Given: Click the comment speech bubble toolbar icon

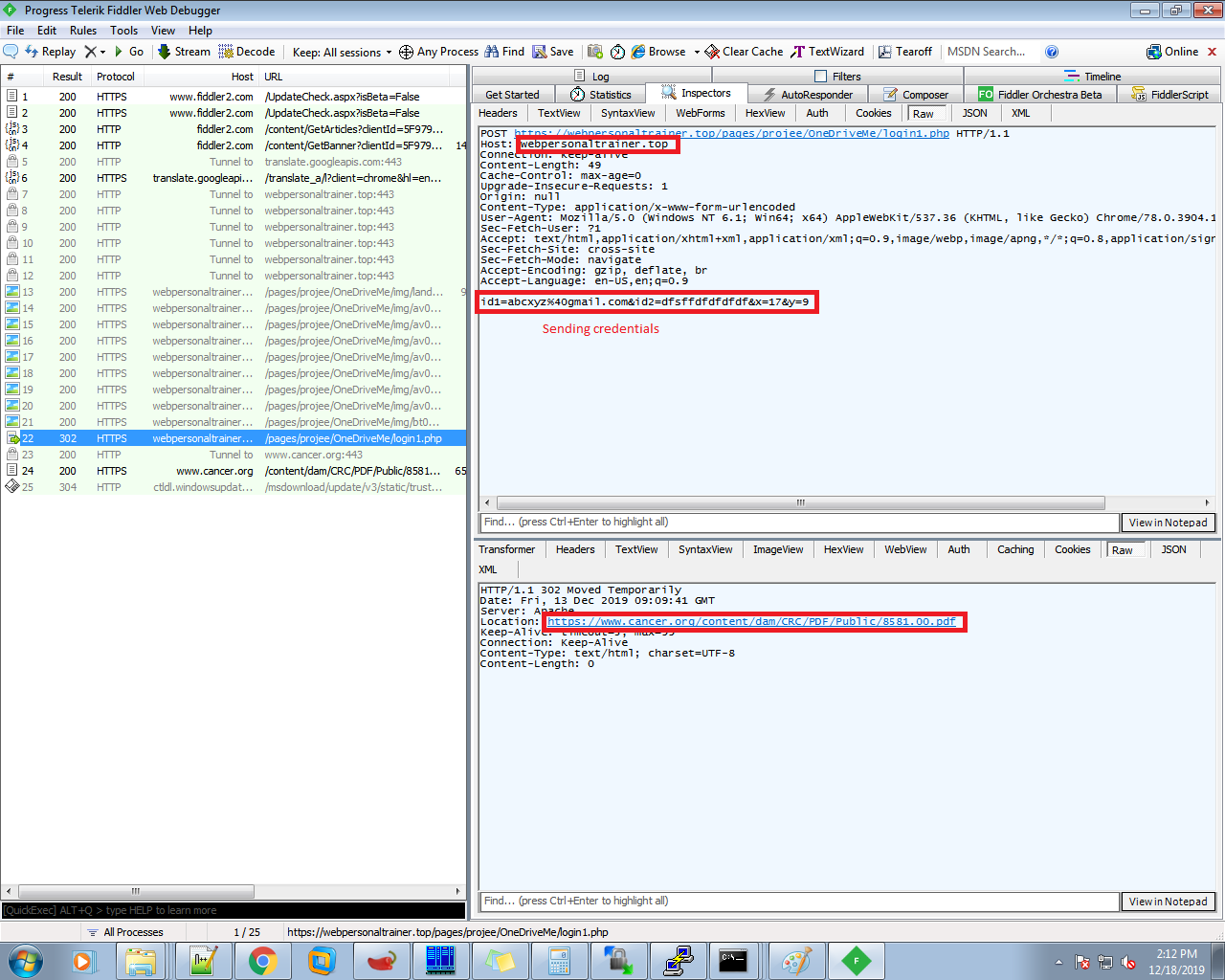Looking at the screenshot, I should (11, 52).
